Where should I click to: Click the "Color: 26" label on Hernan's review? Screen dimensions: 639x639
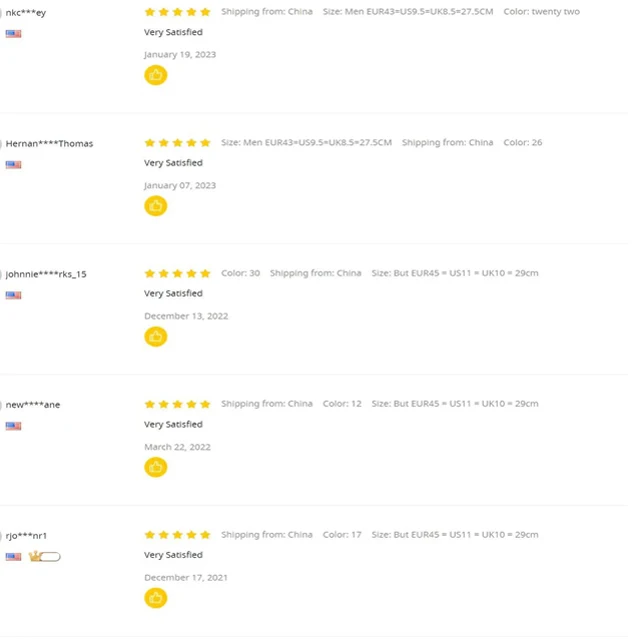coord(522,143)
